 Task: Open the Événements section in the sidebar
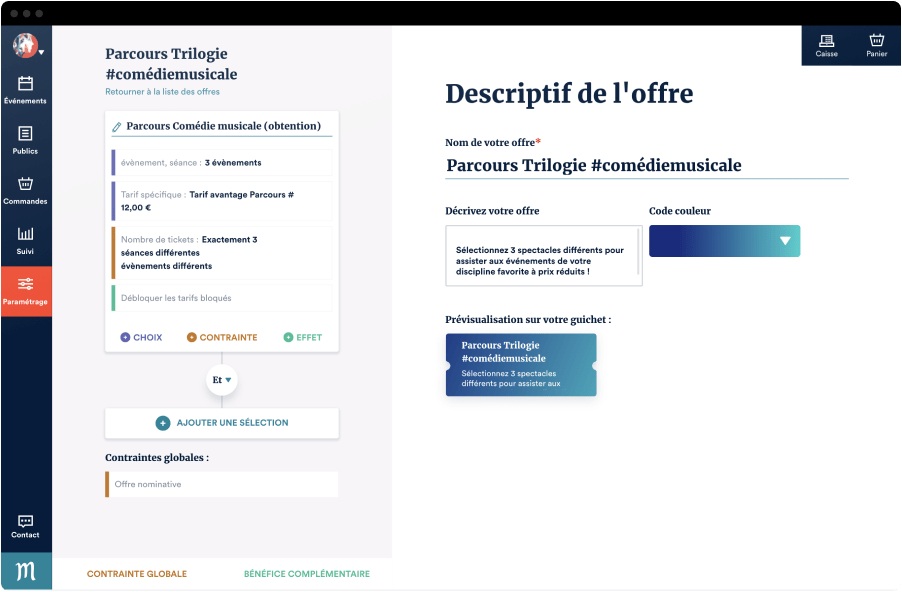coord(26,90)
